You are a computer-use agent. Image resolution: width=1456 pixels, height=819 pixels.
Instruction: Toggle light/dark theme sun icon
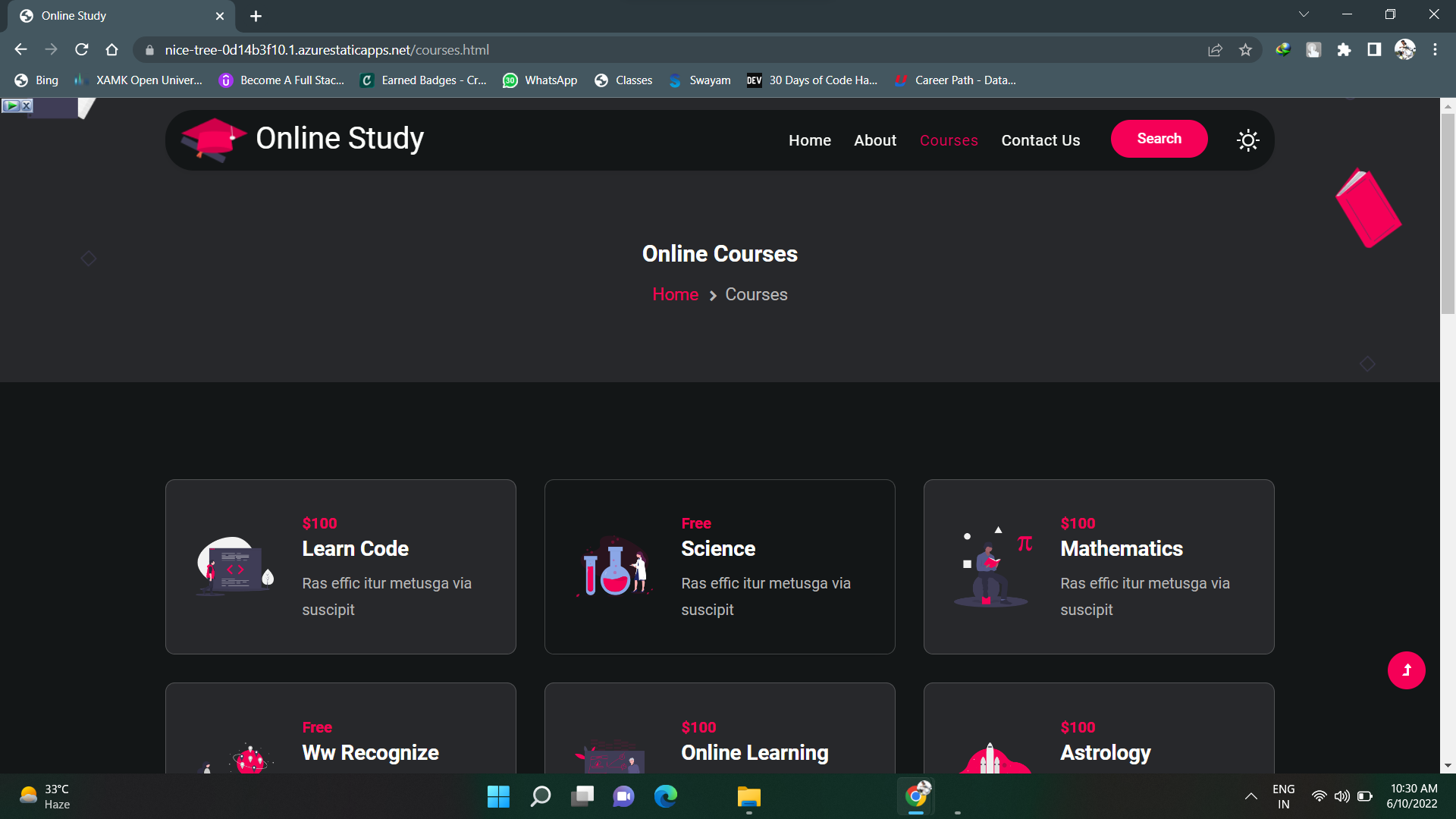(x=1247, y=140)
